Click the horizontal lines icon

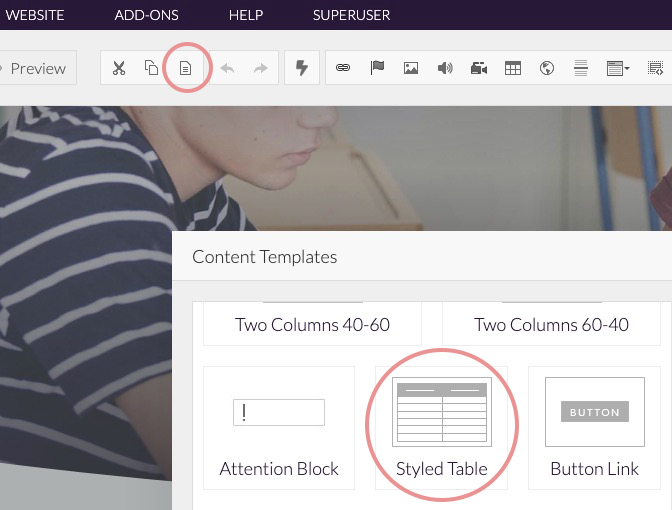(581, 68)
